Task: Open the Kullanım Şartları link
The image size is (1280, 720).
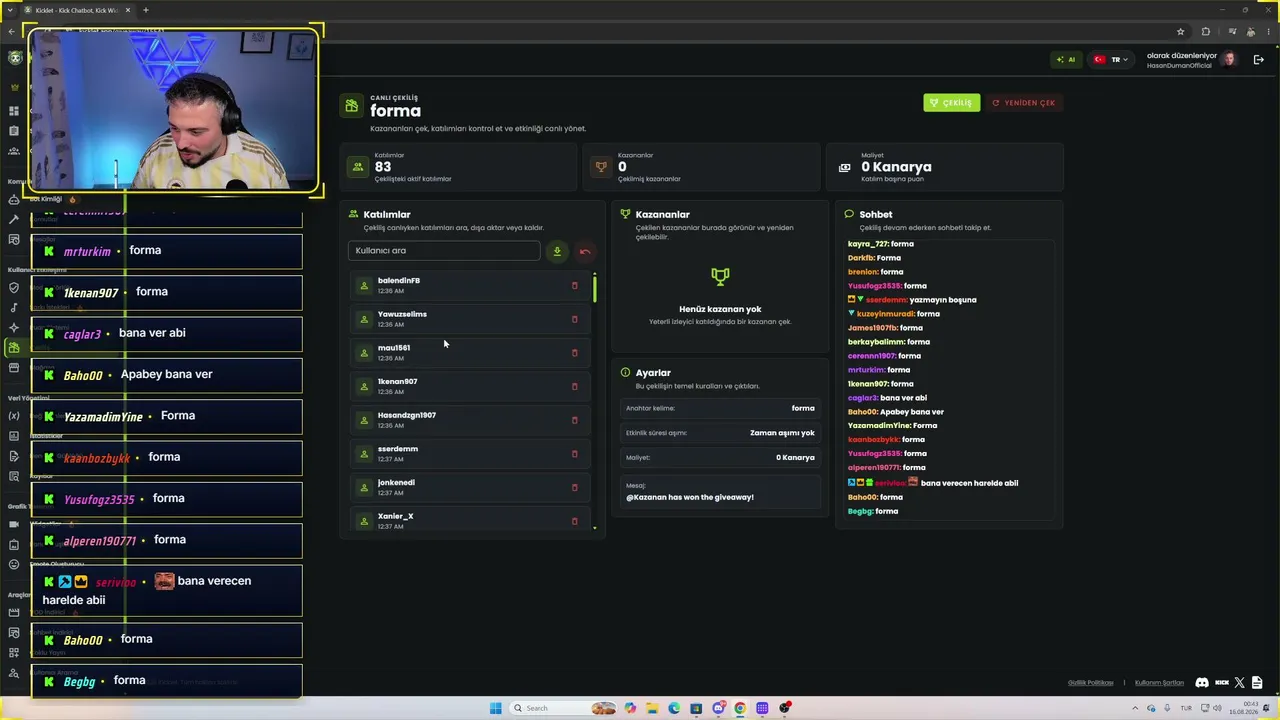Action: pos(1159,683)
